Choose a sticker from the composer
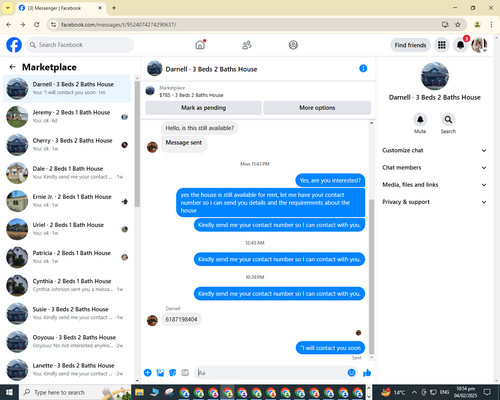This screenshot has height=400, width=500. (173, 373)
